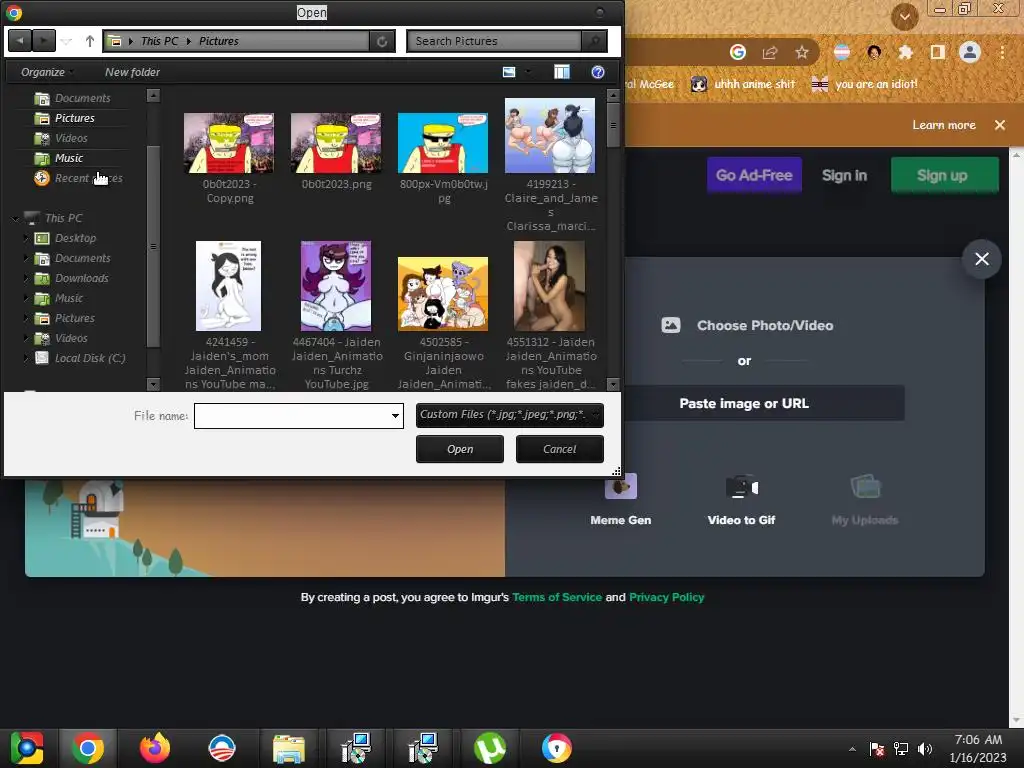Open the 'you are an idiot!' bookmark
The height and width of the screenshot is (768, 1024).
pos(864,84)
